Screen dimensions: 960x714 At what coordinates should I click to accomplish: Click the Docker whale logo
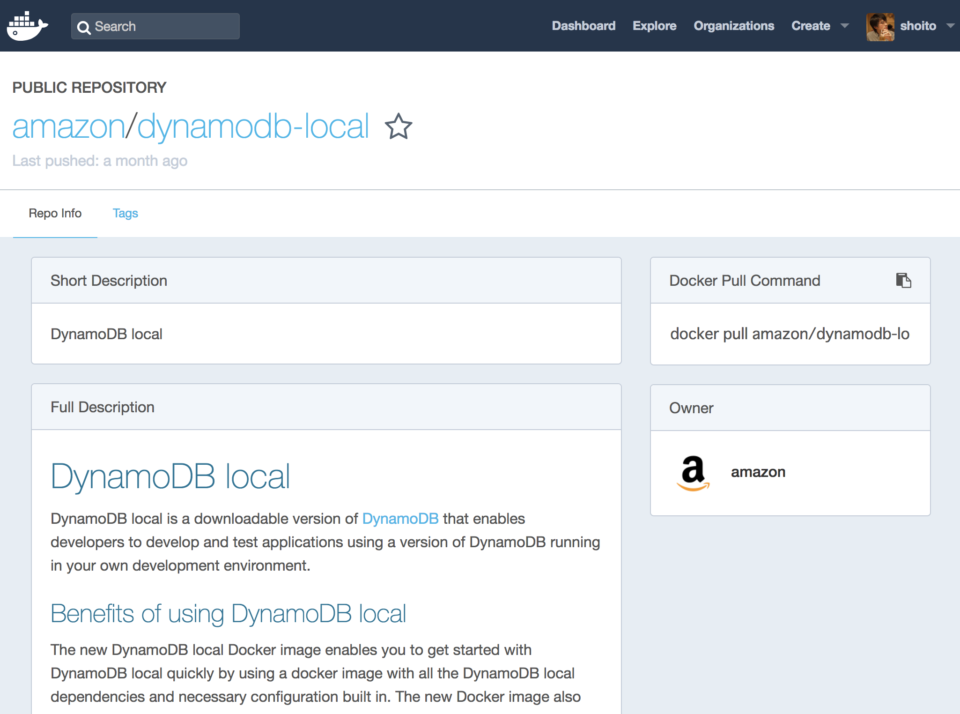click(27, 25)
